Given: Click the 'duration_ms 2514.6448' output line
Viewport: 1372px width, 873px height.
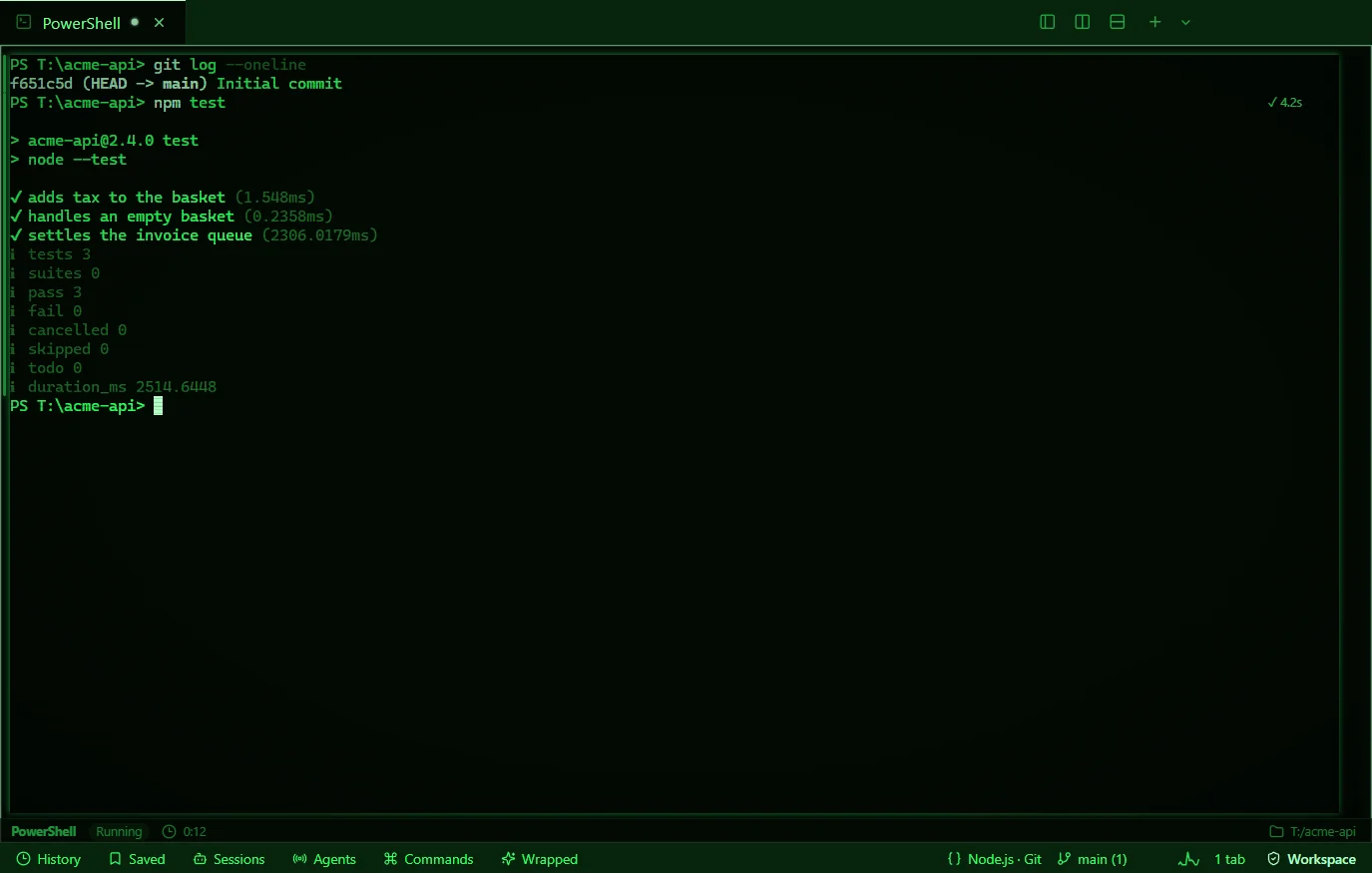Looking at the screenshot, I should (x=114, y=387).
